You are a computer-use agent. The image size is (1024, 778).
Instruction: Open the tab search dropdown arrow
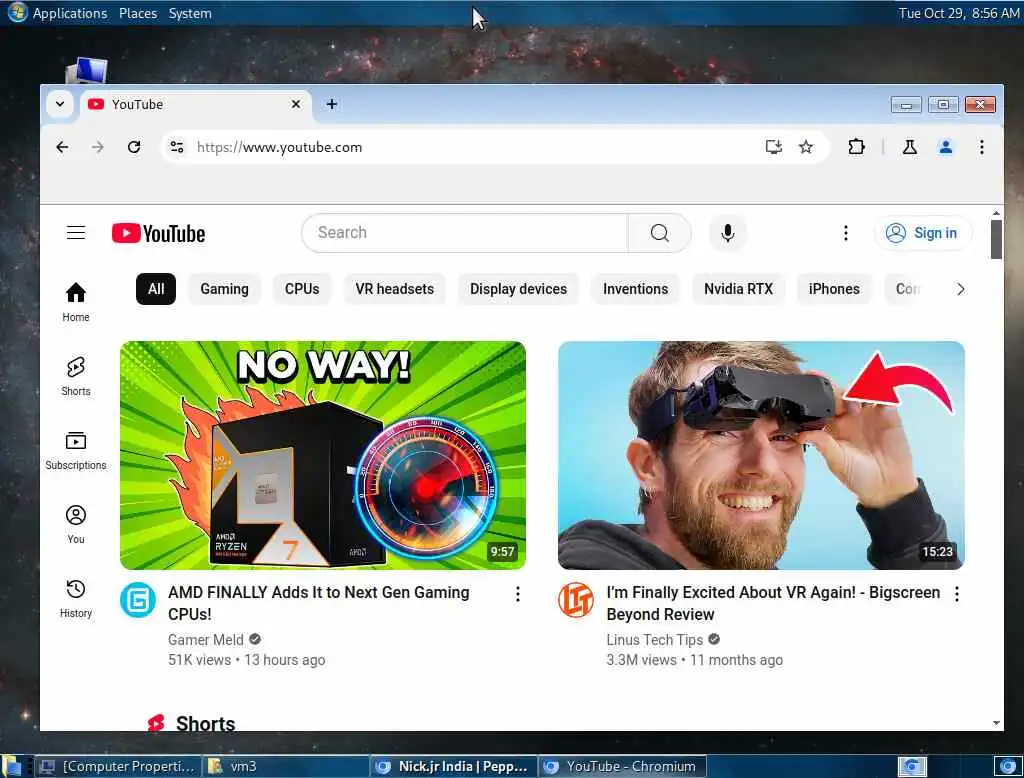(x=60, y=104)
